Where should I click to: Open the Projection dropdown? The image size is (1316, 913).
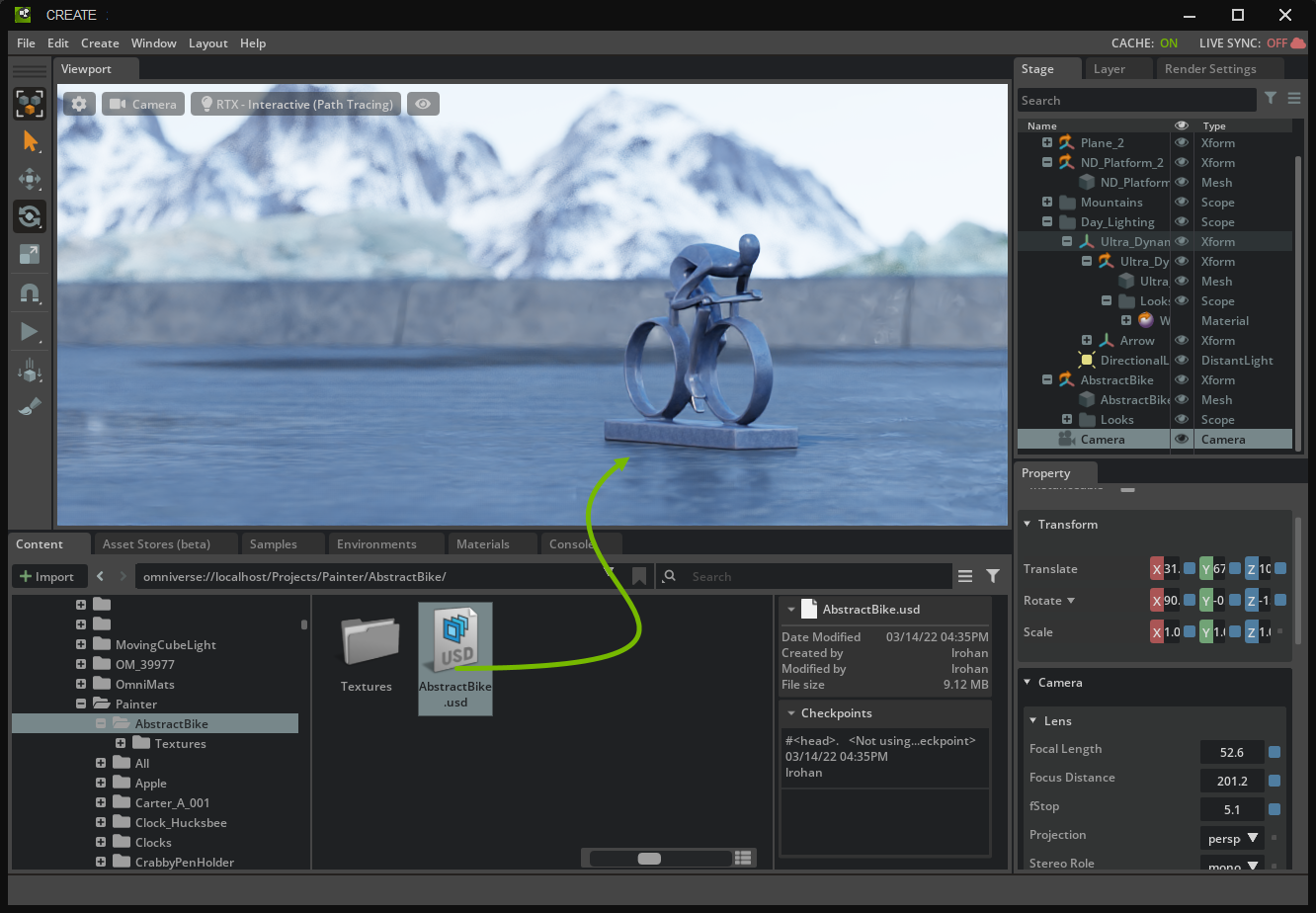point(1232,837)
